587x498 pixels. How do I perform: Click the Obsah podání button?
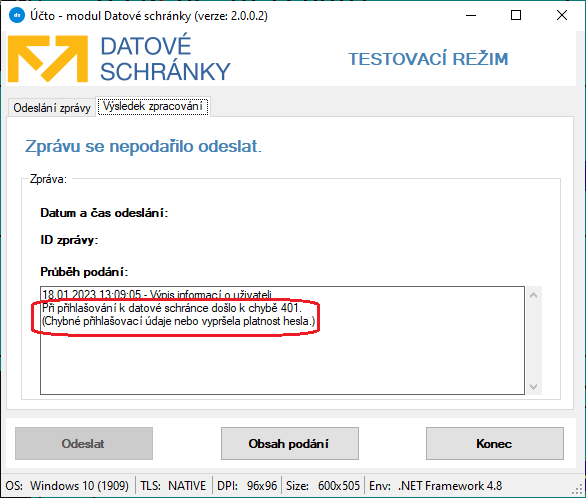(289, 444)
